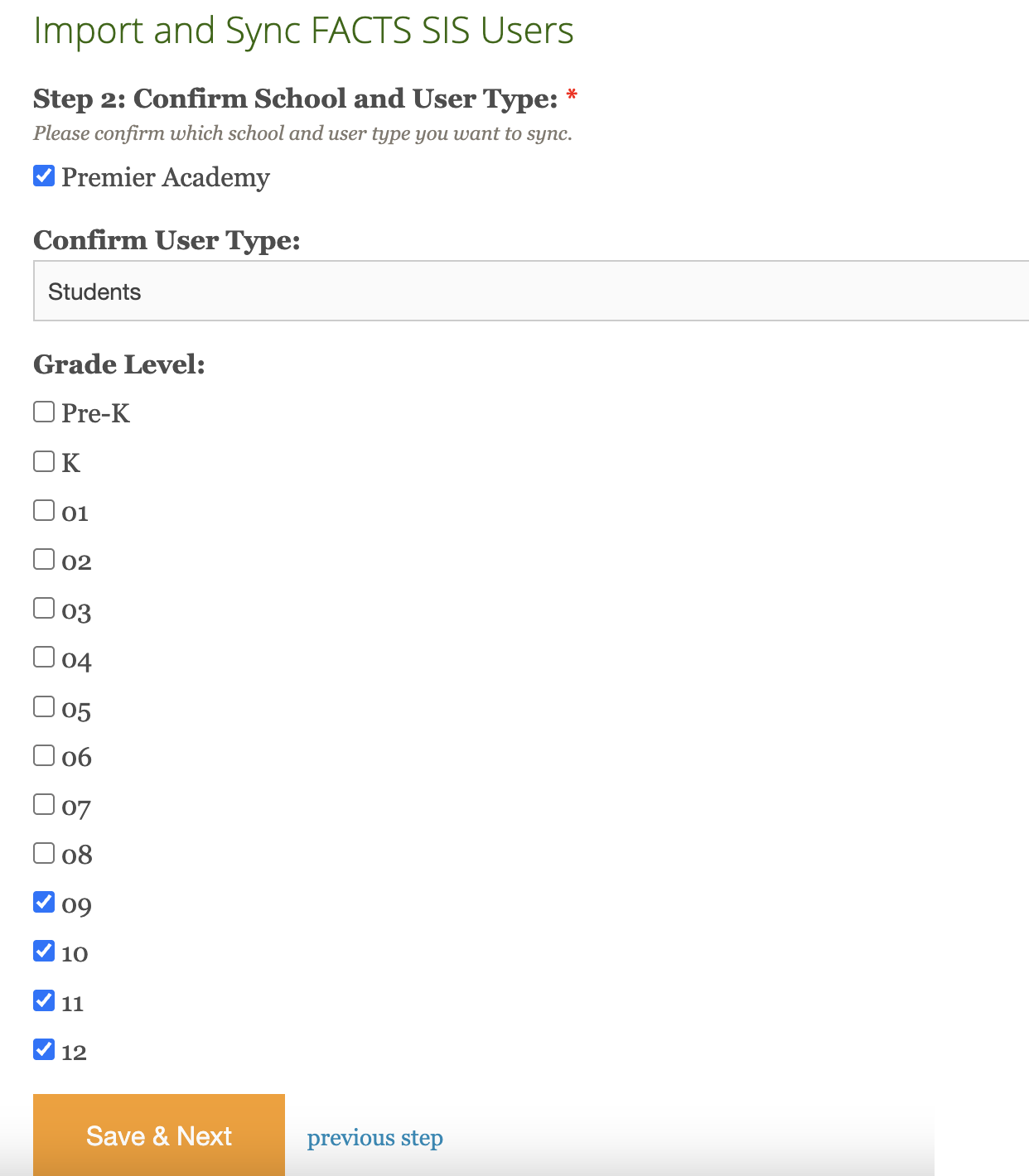Uncheck the grade 09 checkbox
The height and width of the screenshot is (1176, 1029).
(x=44, y=902)
